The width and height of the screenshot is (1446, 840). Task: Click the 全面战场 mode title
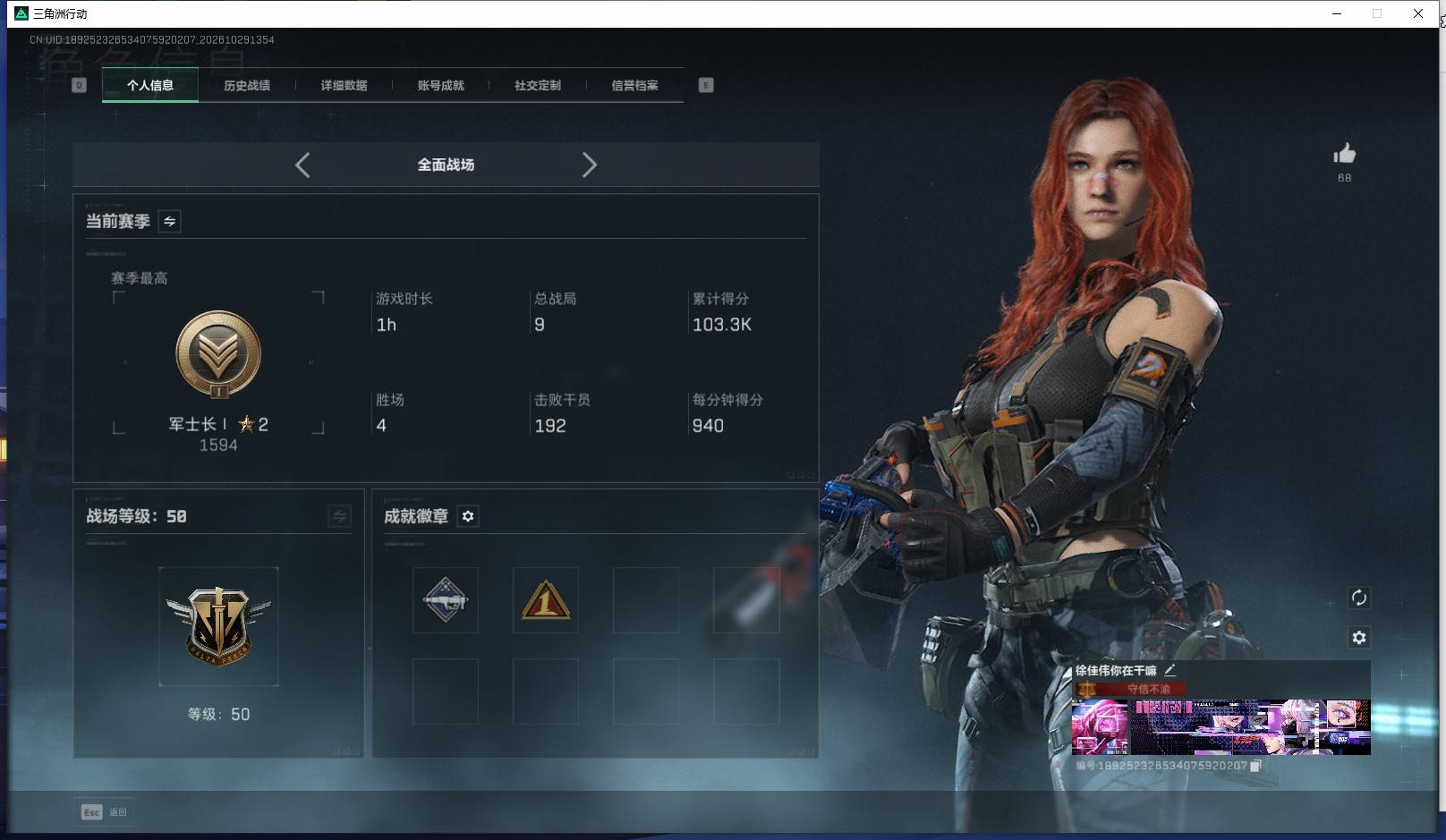[x=446, y=165]
